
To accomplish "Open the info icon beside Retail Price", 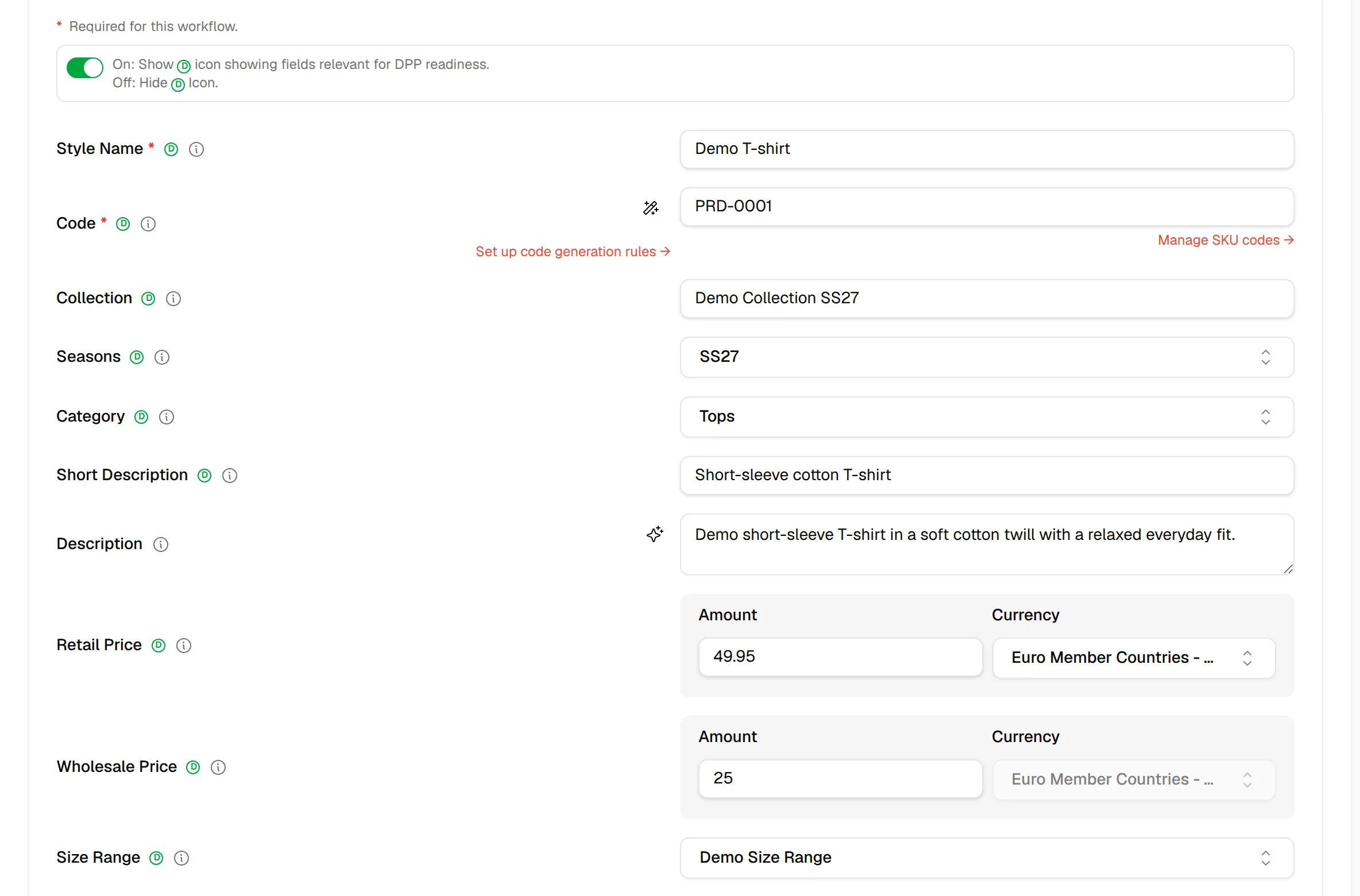I will tap(184, 646).
